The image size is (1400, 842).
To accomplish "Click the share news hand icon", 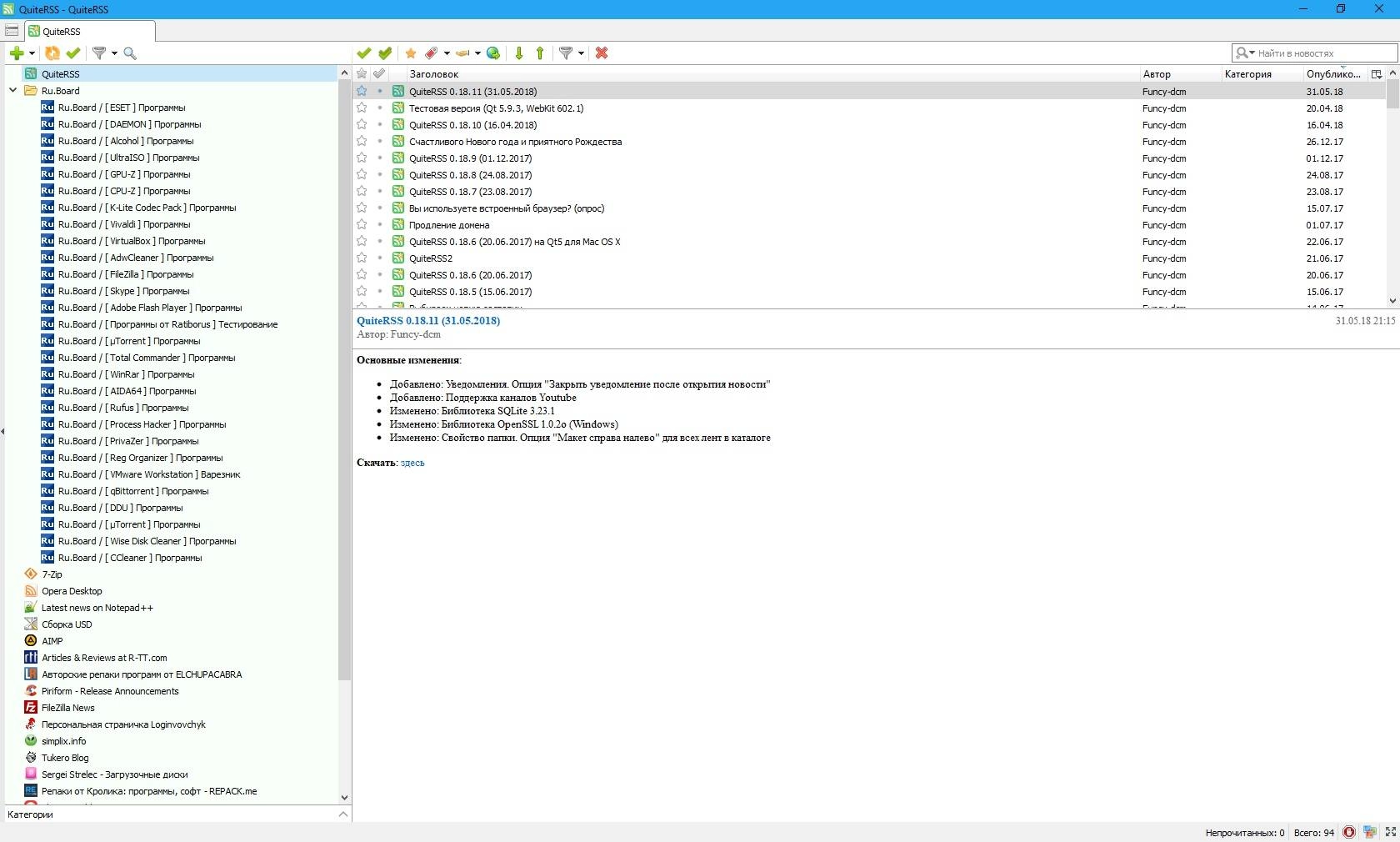I will coord(462,53).
